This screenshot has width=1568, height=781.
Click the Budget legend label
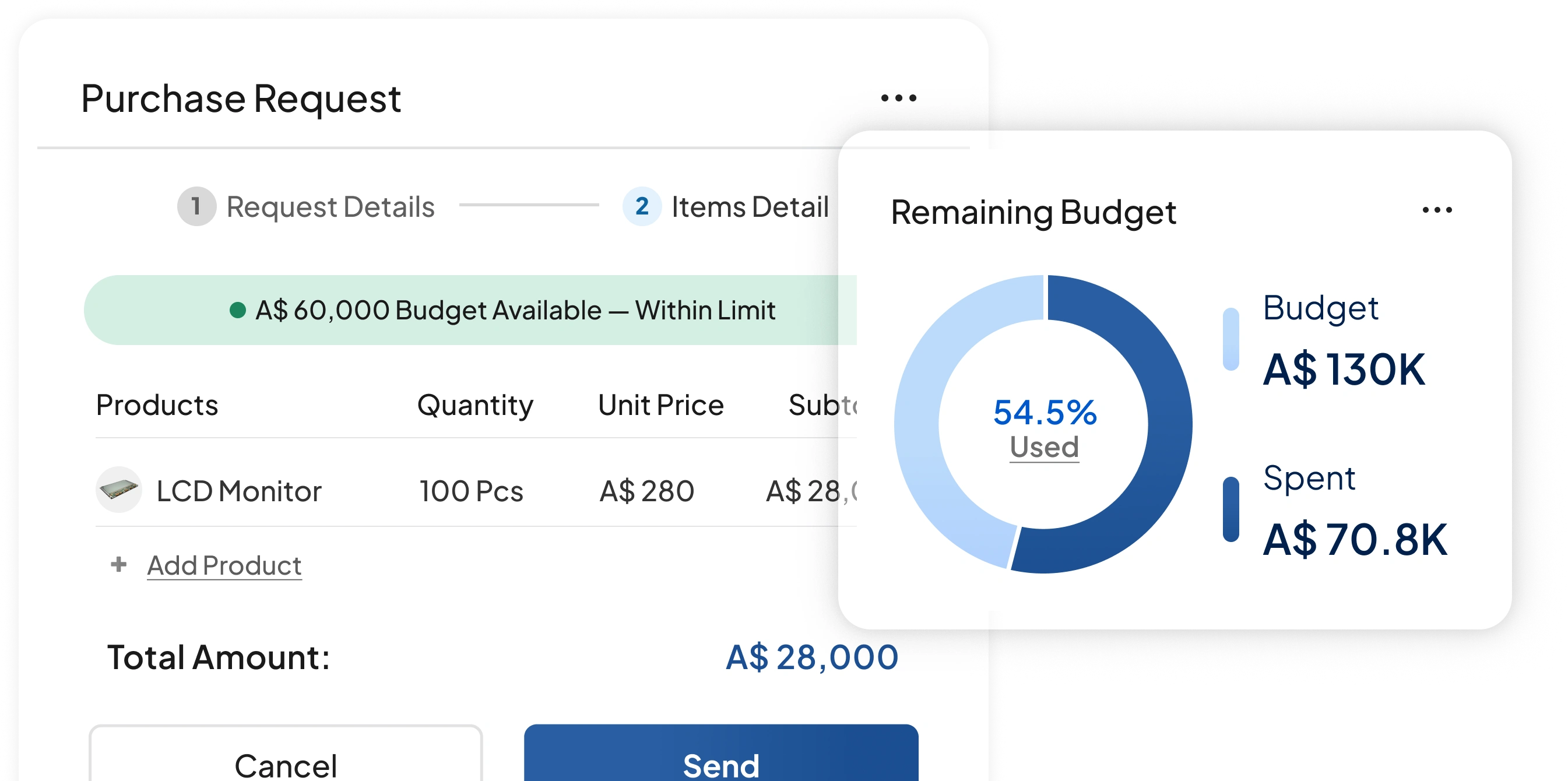[1320, 309]
